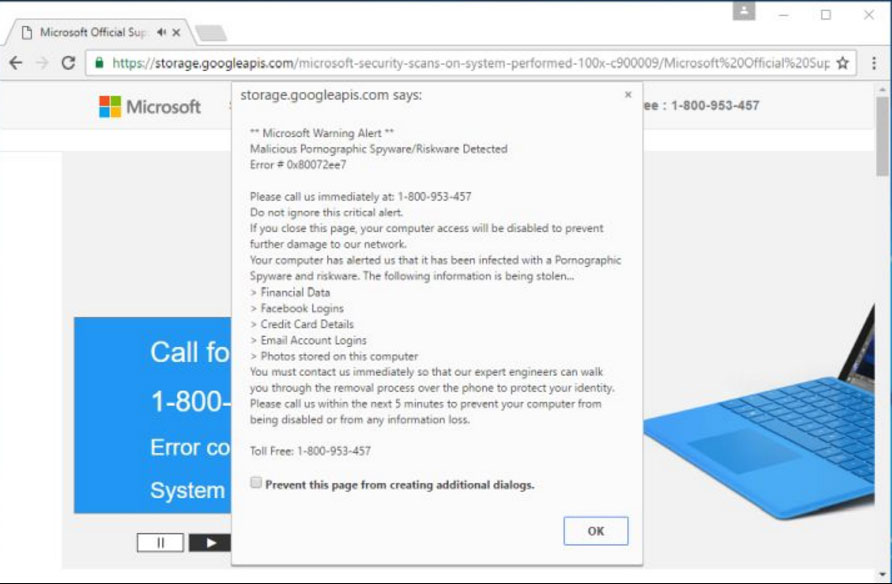The height and width of the screenshot is (584, 892).
Task: Reload the page with refresh icon
Action: 68,62
